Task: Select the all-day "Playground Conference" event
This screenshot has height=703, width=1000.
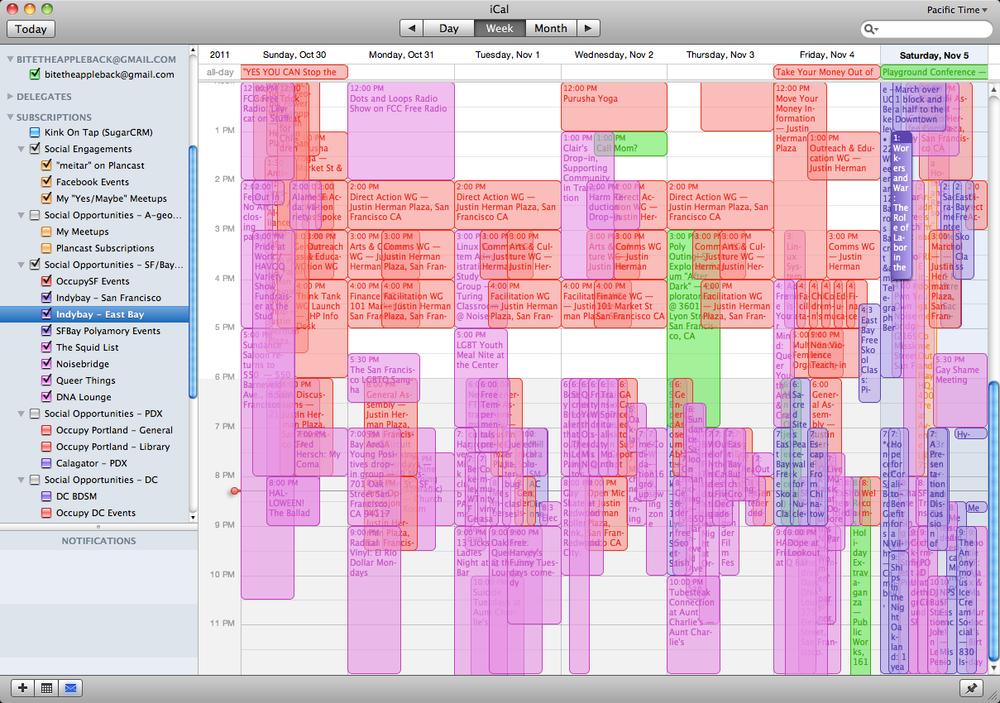Action: (x=934, y=72)
